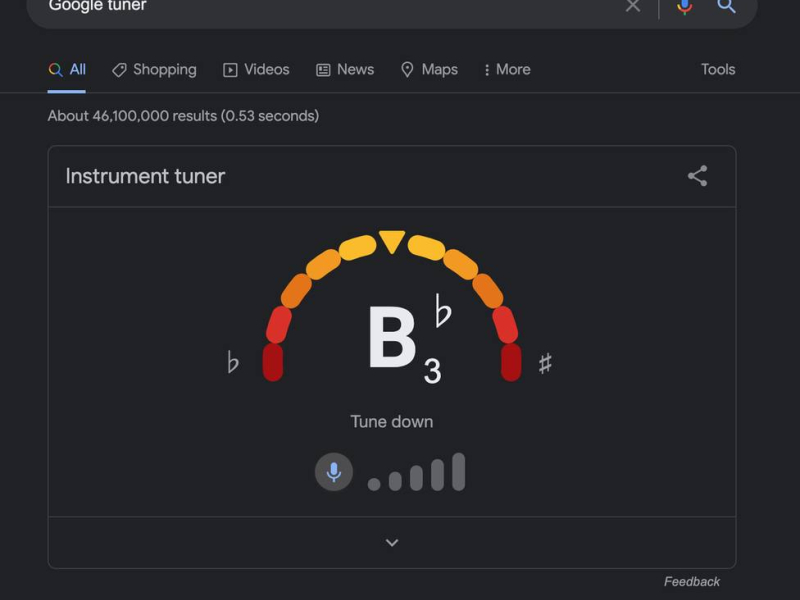Click the microphone volume level bars
Viewport: 800px width, 600px height.
417,473
